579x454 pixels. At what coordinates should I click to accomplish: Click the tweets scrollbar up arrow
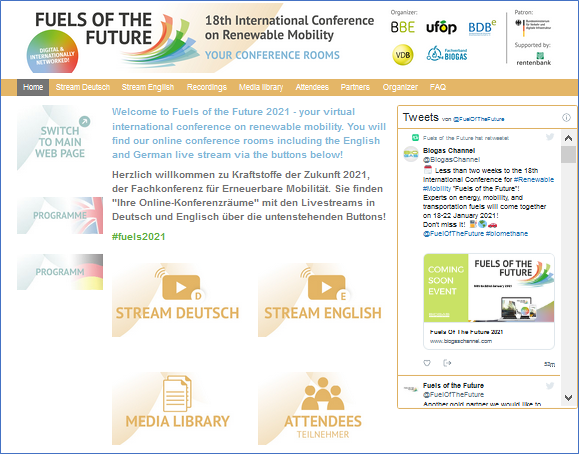(568, 138)
